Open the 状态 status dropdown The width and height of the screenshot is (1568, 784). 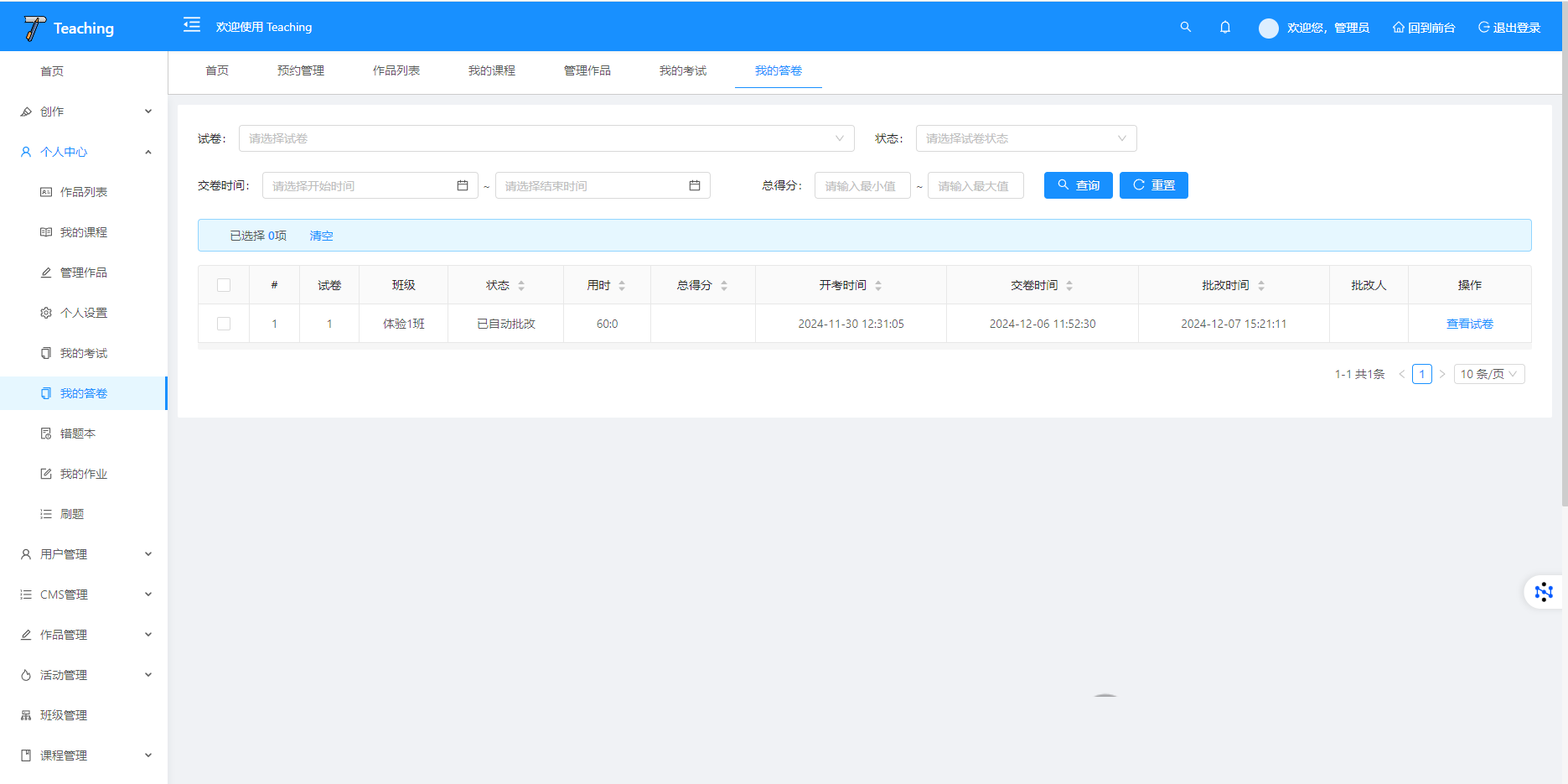[1025, 138]
